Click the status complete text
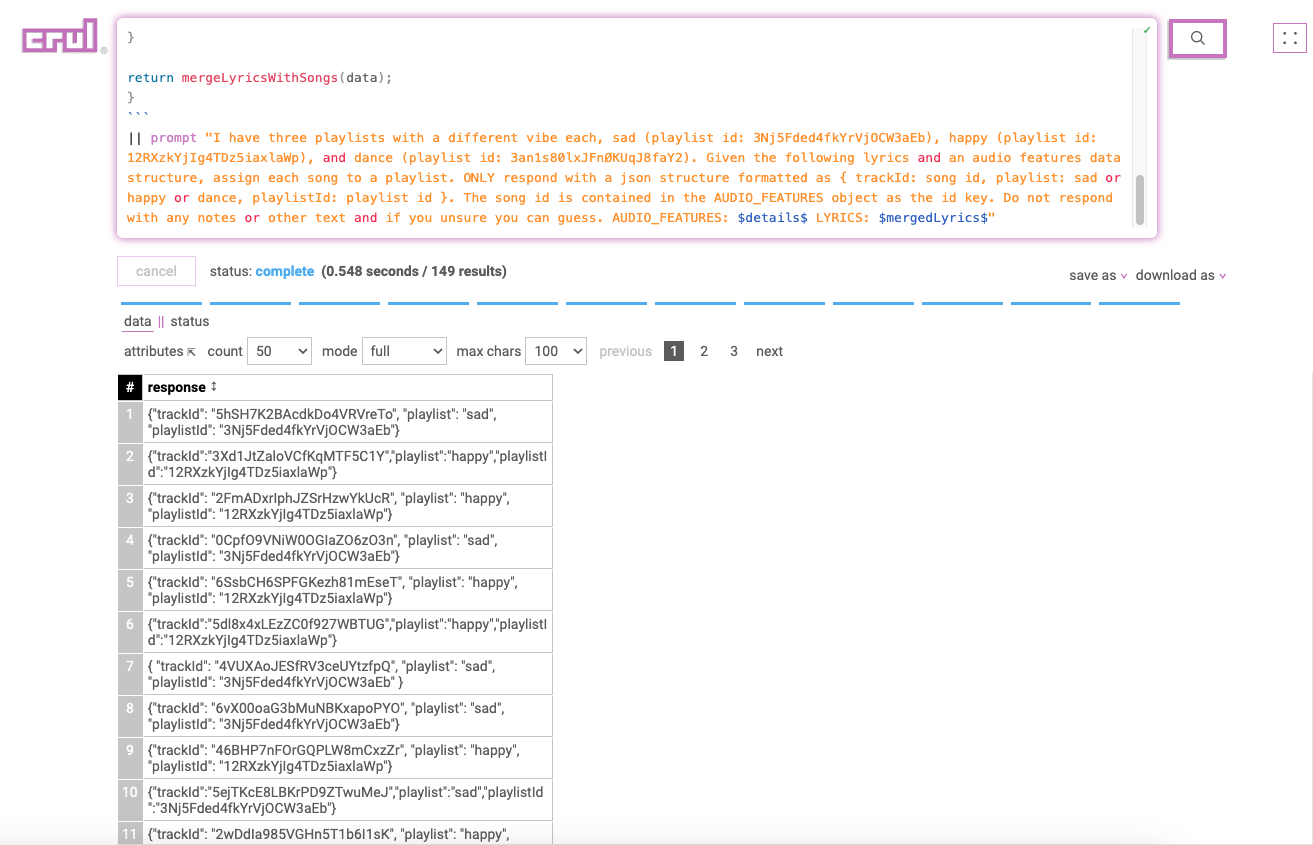 coord(262,271)
